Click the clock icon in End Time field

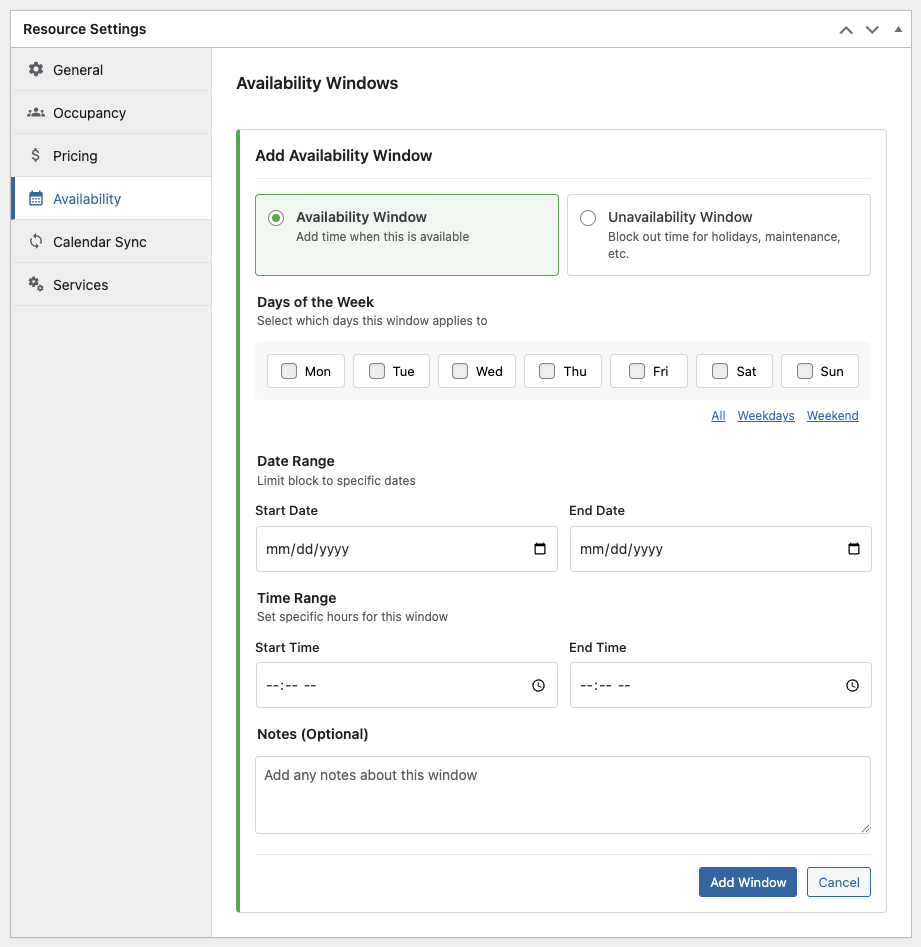click(852, 686)
